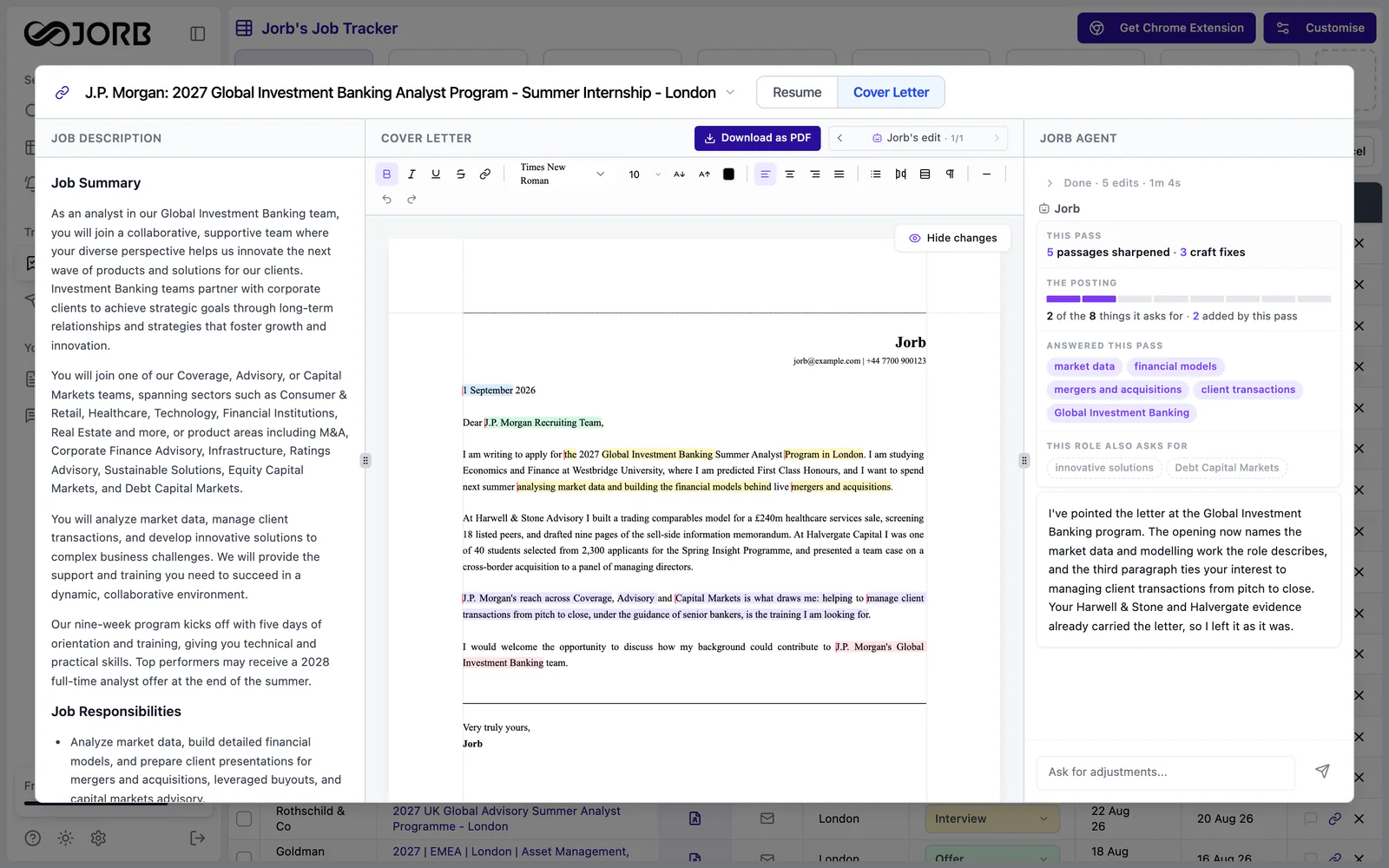Undo the last edit
Image resolution: width=1389 pixels, height=868 pixels.
[386, 200]
